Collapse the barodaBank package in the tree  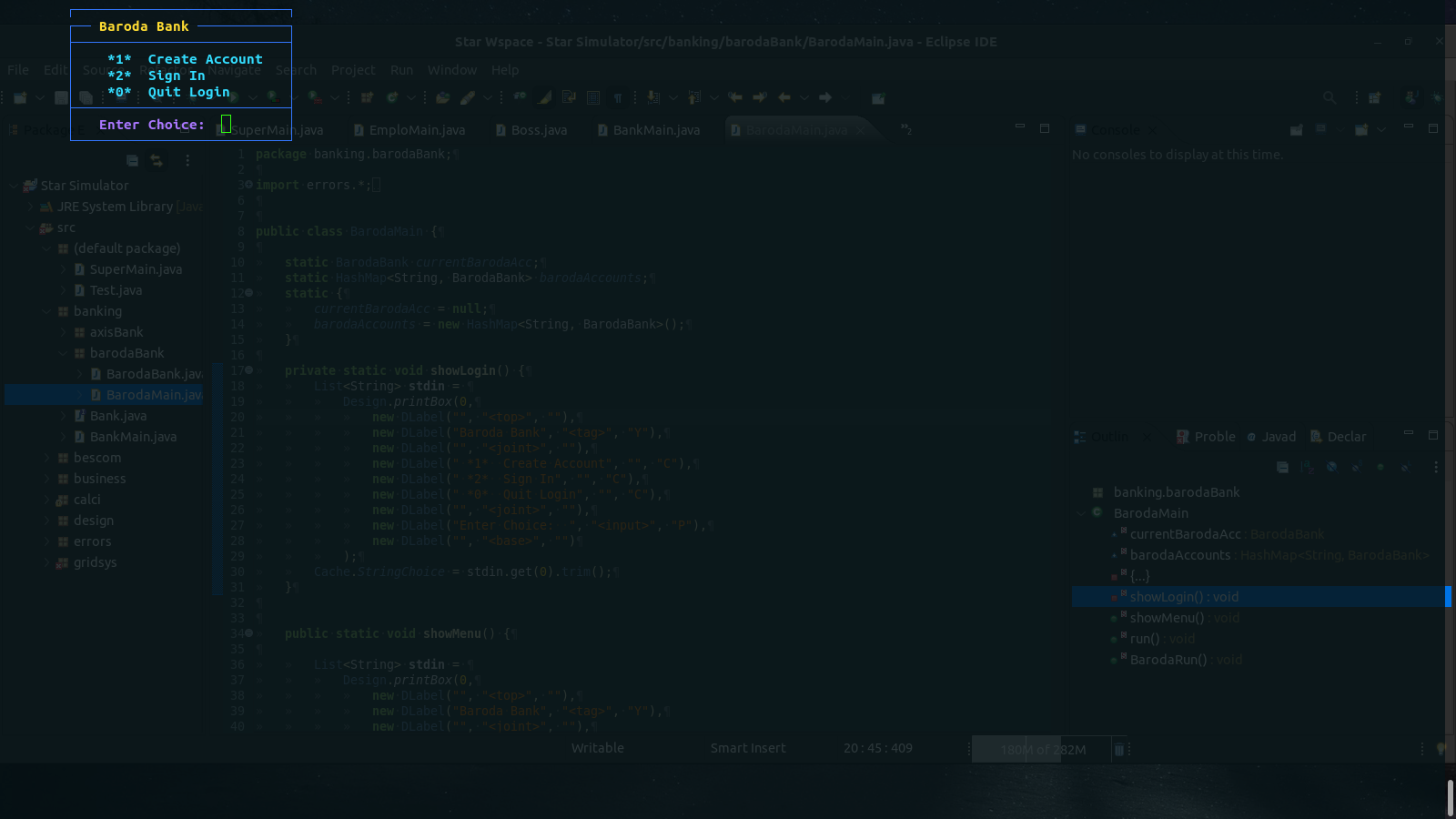pyautogui.click(x=62, y=353)
